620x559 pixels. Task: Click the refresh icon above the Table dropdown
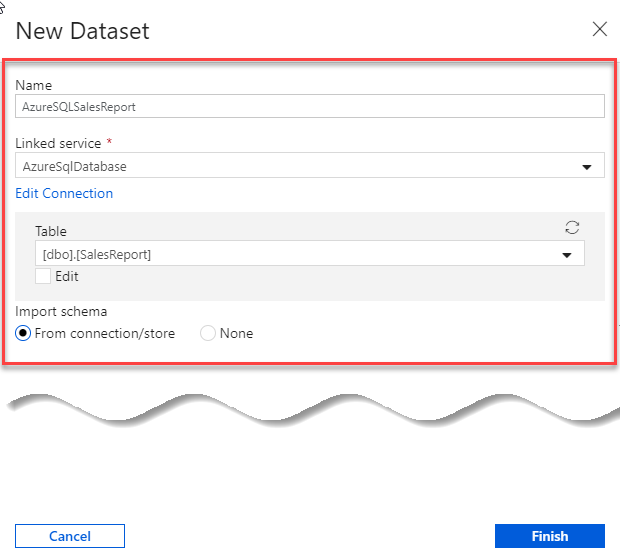[572, 228]
